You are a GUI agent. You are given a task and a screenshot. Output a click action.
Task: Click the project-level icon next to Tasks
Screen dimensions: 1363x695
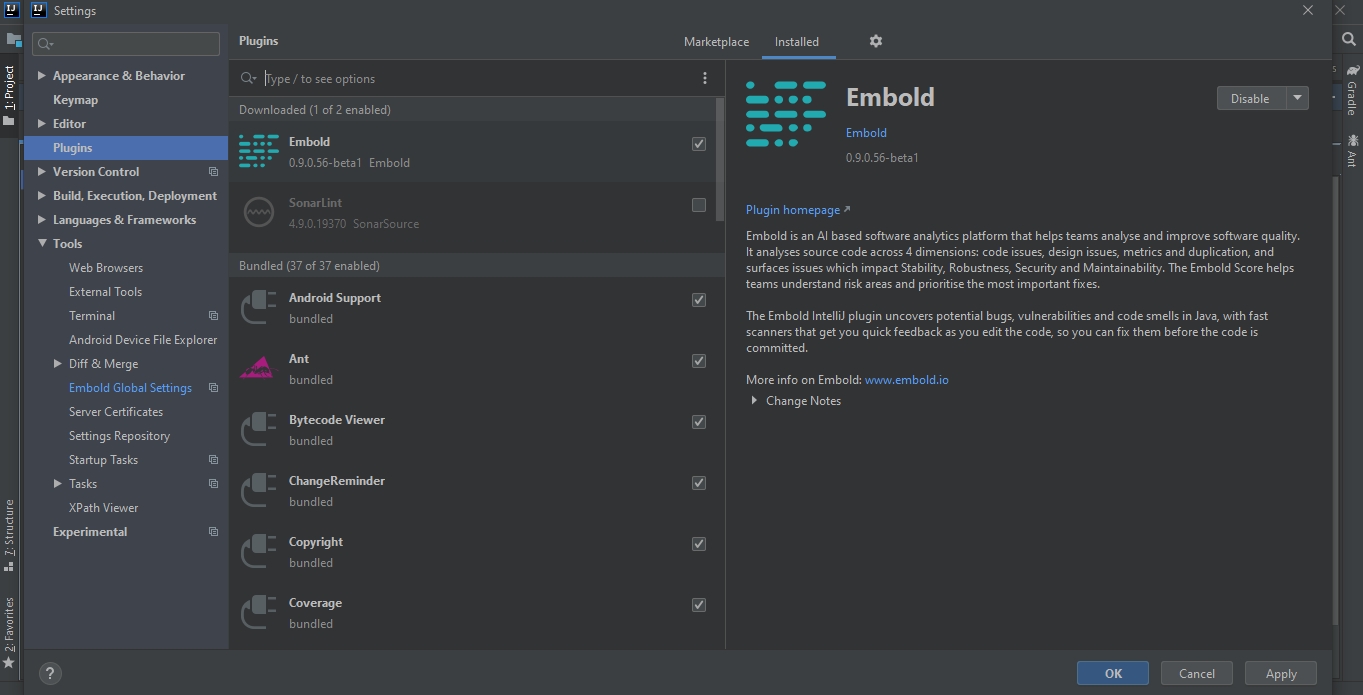point(213,484)
